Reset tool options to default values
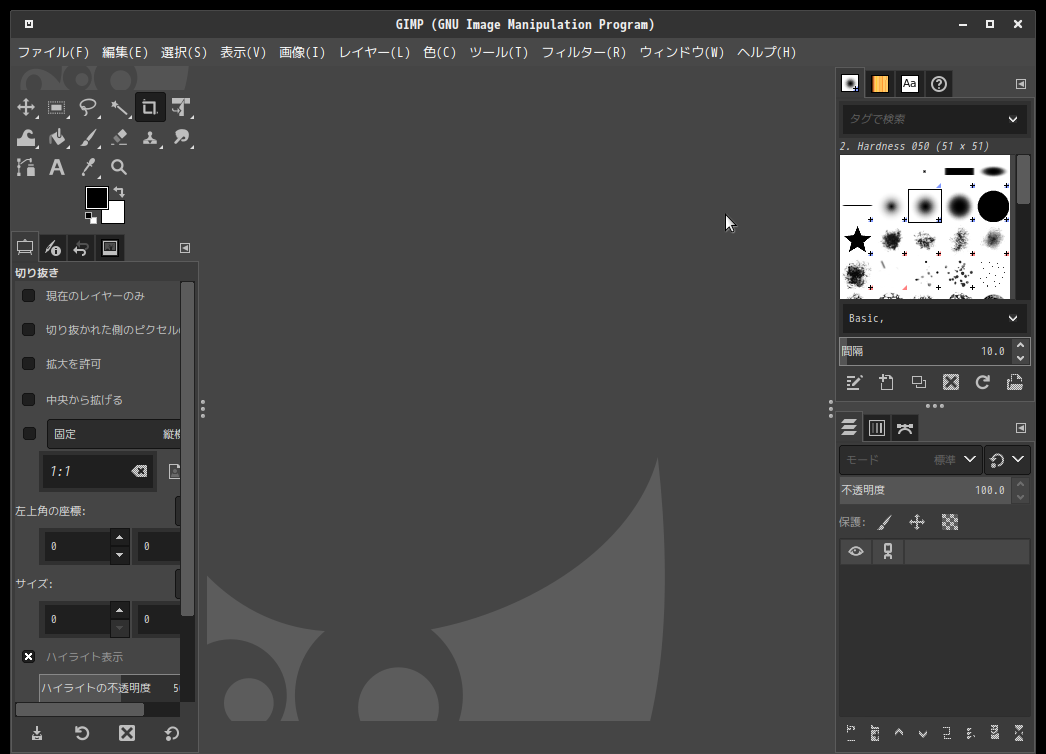This screenshot has width=1046, height=754. [171, 733]
